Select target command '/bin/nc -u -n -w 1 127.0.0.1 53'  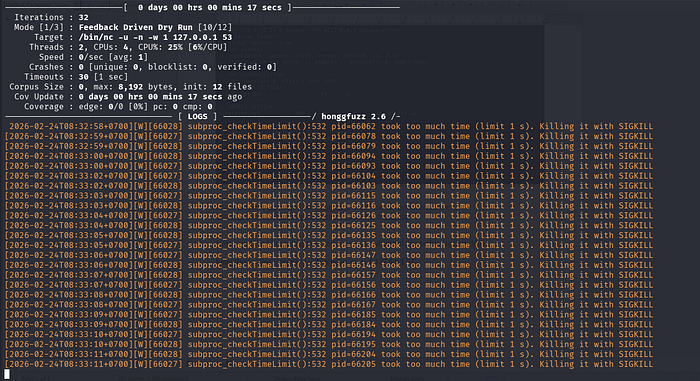(x=155, y=37)
